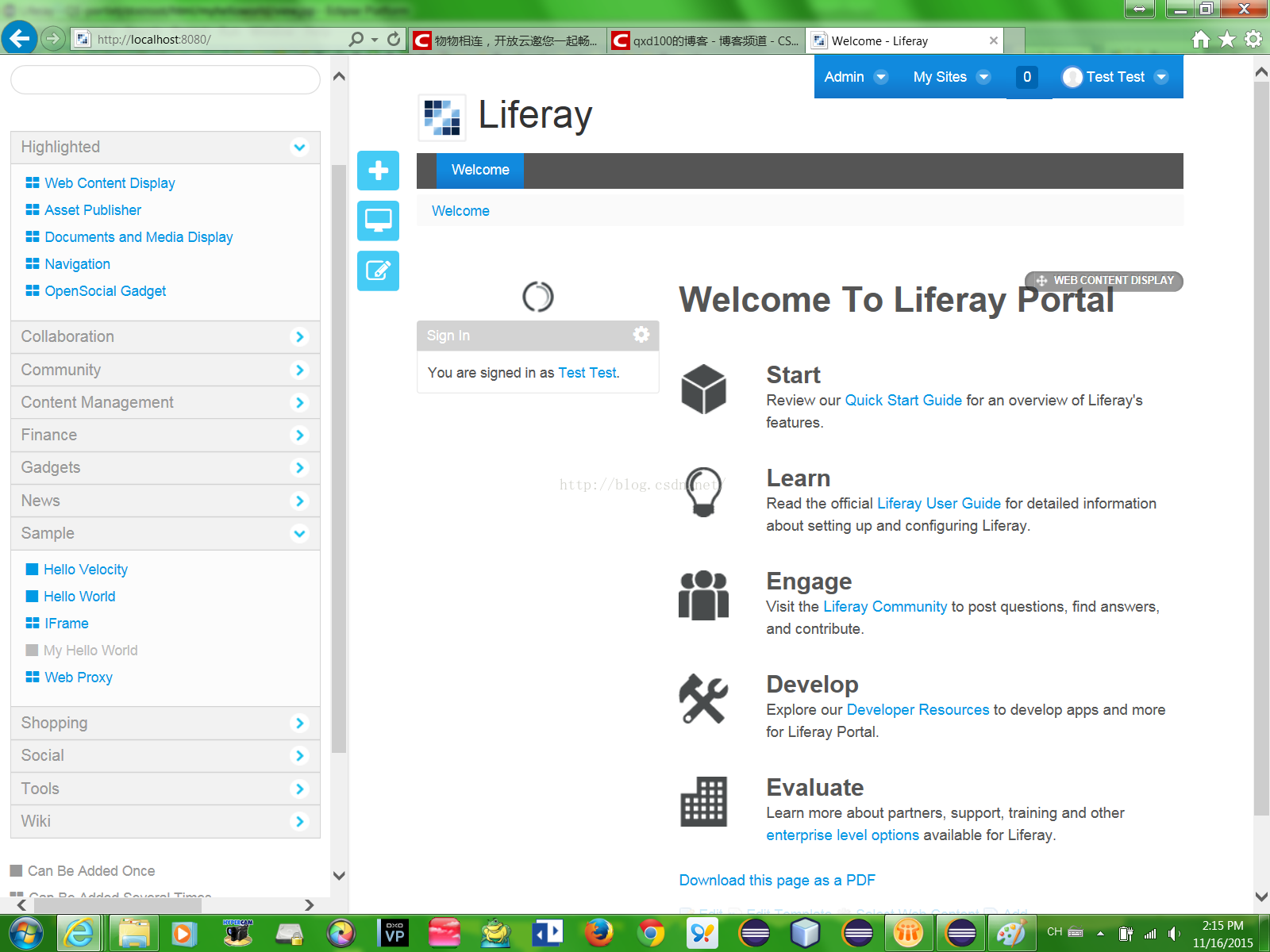Viewport: 1270px width, 952px height.
Task: Open Paint from the taskbar
Action: (1011, 933)
